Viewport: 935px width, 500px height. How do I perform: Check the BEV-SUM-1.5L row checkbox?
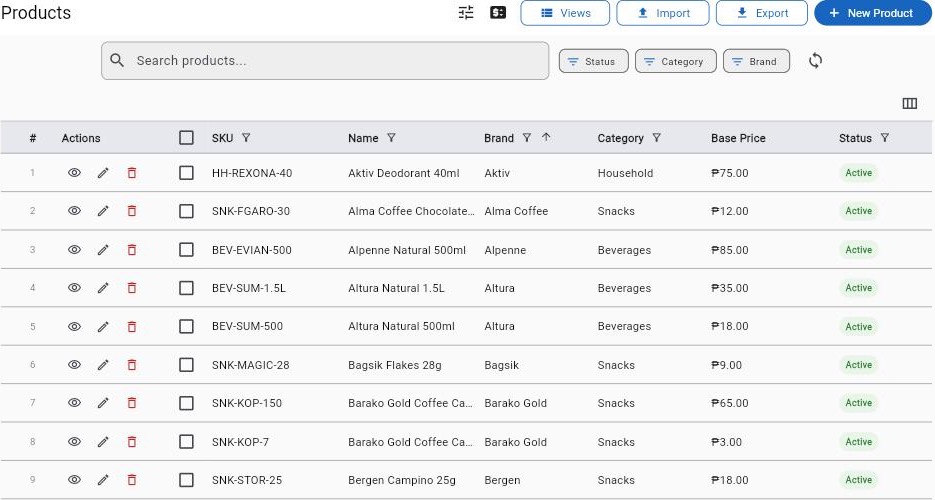pyautogui.click(x=186, y=288)
